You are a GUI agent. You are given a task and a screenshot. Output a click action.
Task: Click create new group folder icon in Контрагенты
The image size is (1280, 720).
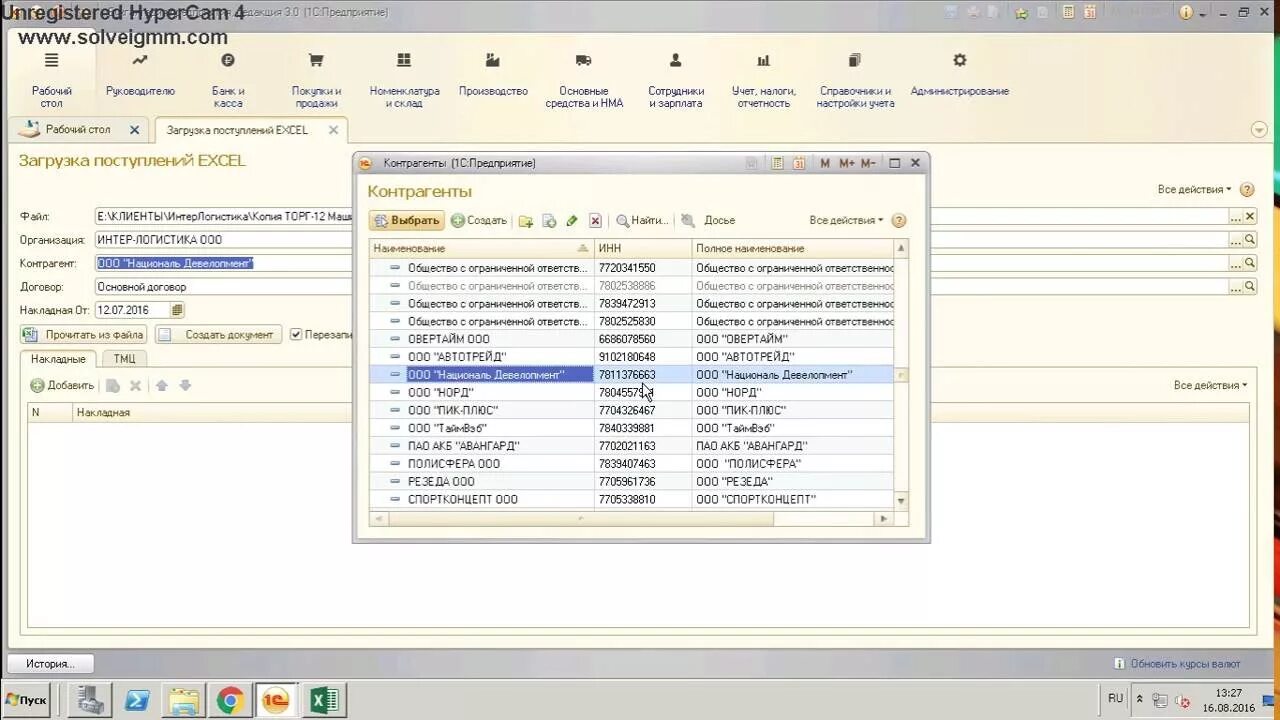[x=525, y=221]
